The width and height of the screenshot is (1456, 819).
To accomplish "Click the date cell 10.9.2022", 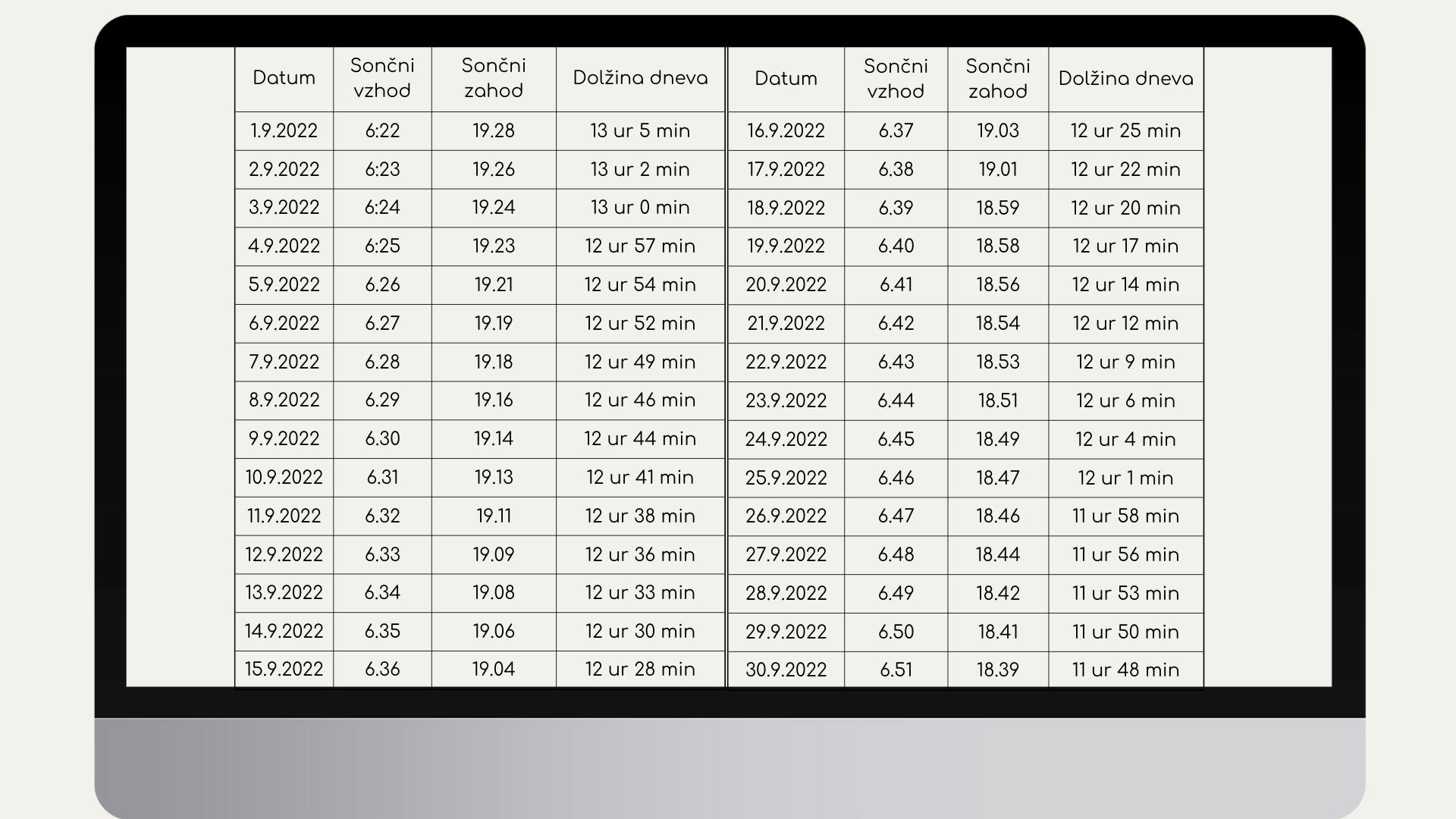I will (x=284, y=478).
